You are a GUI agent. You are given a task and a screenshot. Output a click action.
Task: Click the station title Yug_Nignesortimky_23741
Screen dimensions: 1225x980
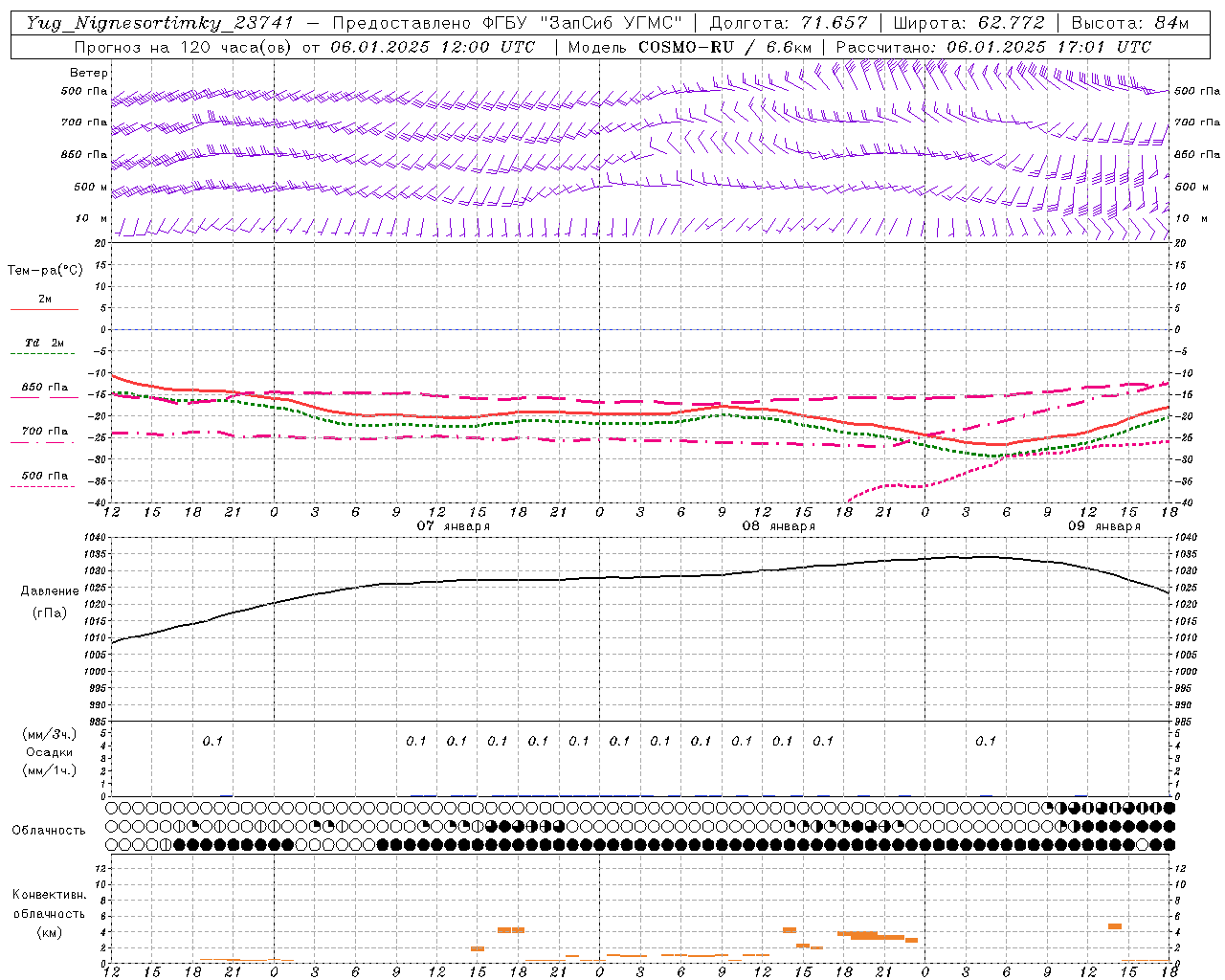pyautogui.click(x=160, y=23)
